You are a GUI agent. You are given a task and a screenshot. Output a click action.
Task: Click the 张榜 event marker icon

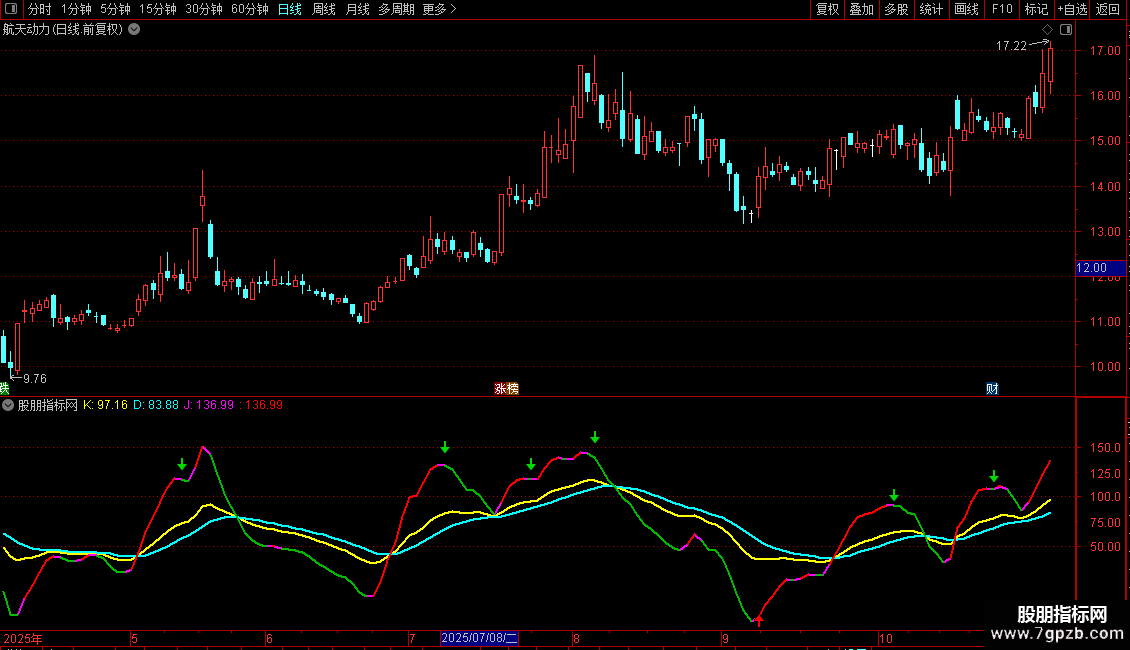506,388
